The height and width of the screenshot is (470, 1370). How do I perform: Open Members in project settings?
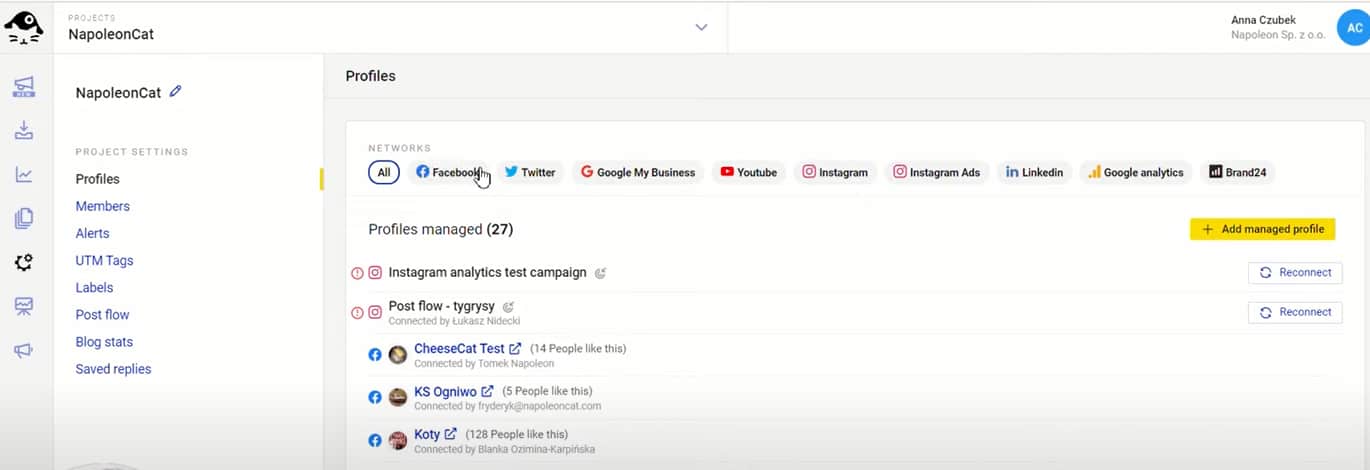coord(103,206)
